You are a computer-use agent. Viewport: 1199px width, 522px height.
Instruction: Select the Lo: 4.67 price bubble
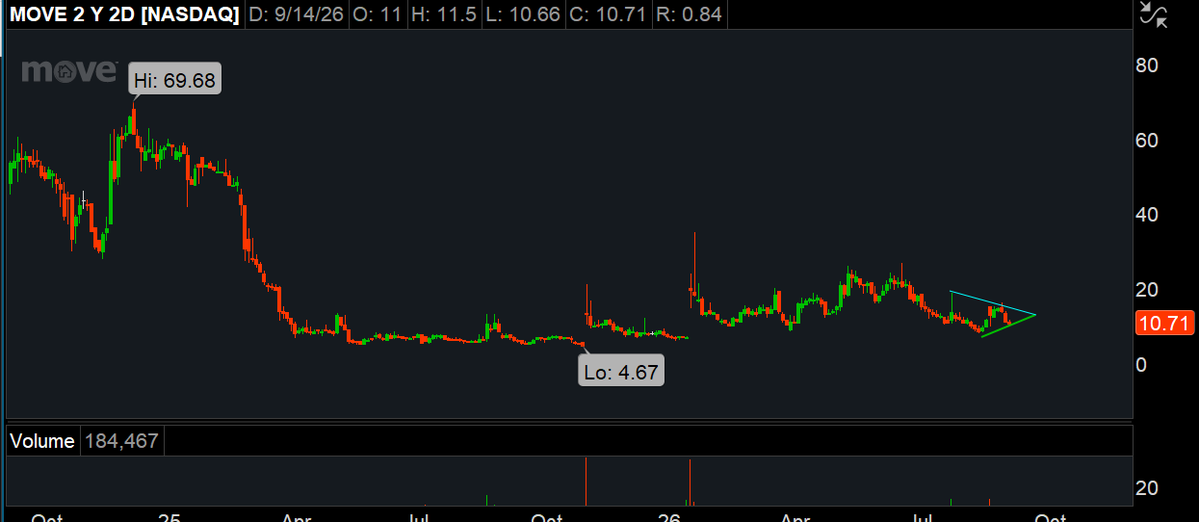tap(621, 370)
